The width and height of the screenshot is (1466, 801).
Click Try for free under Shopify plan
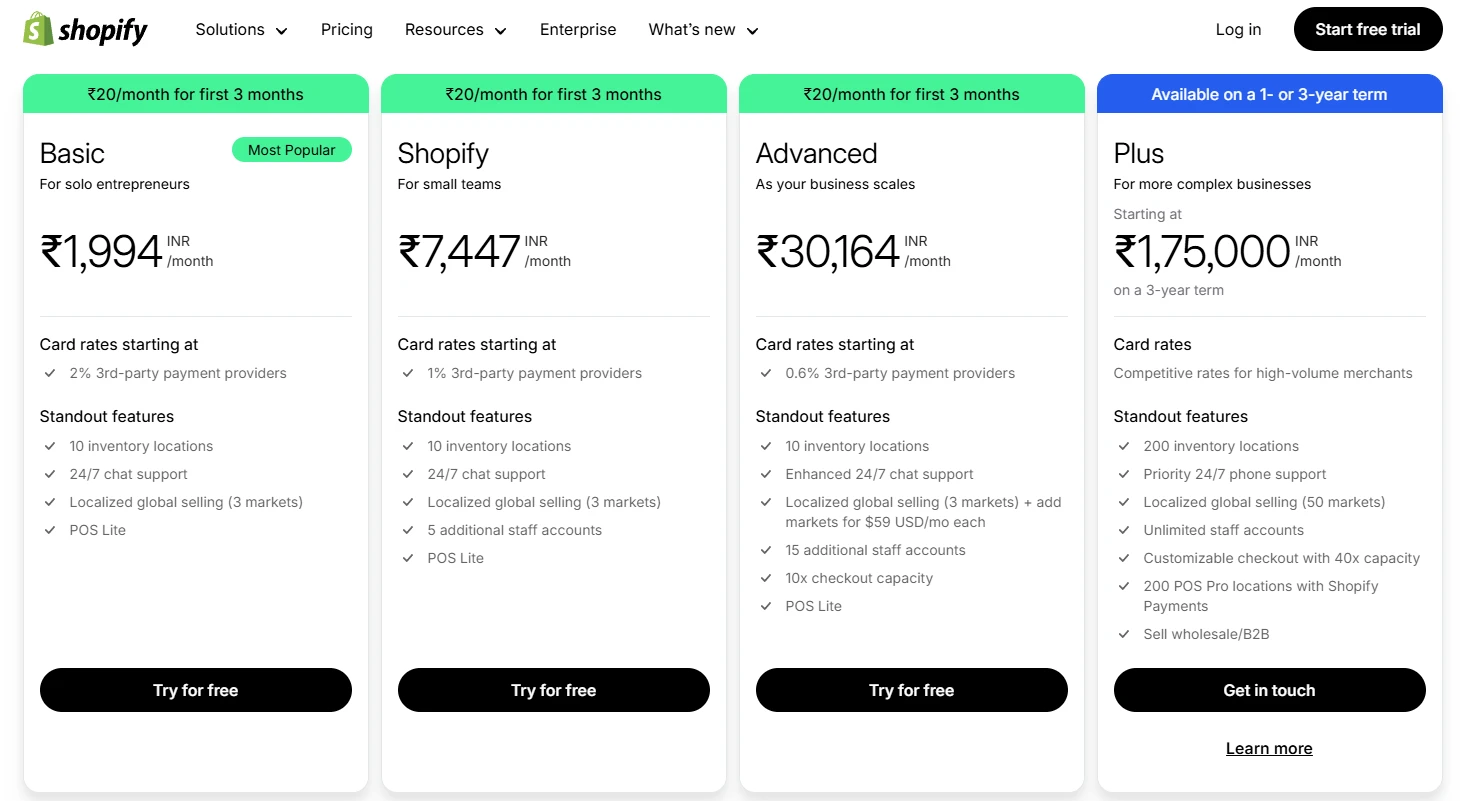click(554, 690)
